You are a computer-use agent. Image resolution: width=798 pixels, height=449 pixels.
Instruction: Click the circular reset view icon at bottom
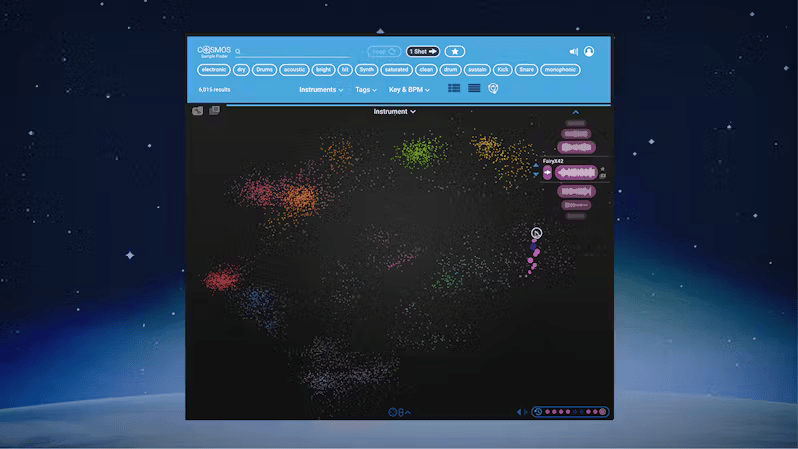392,412
